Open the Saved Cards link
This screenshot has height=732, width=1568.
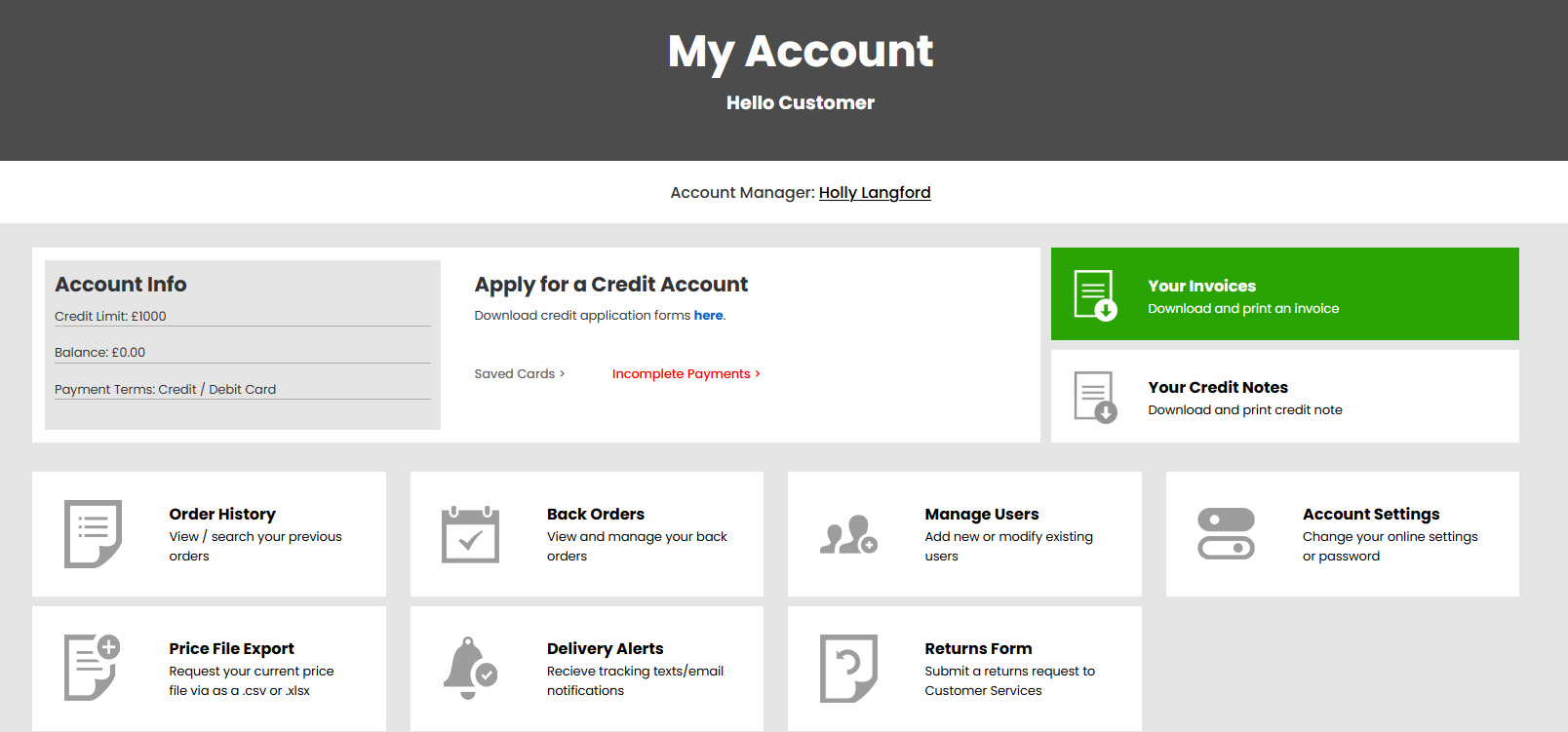(x=520, y=373)
